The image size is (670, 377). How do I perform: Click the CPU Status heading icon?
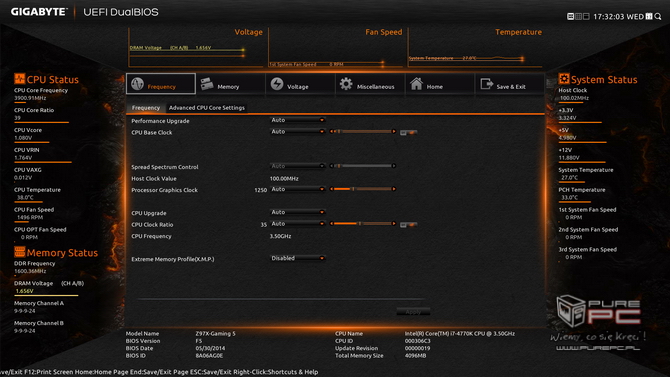[x=19, y=79]
